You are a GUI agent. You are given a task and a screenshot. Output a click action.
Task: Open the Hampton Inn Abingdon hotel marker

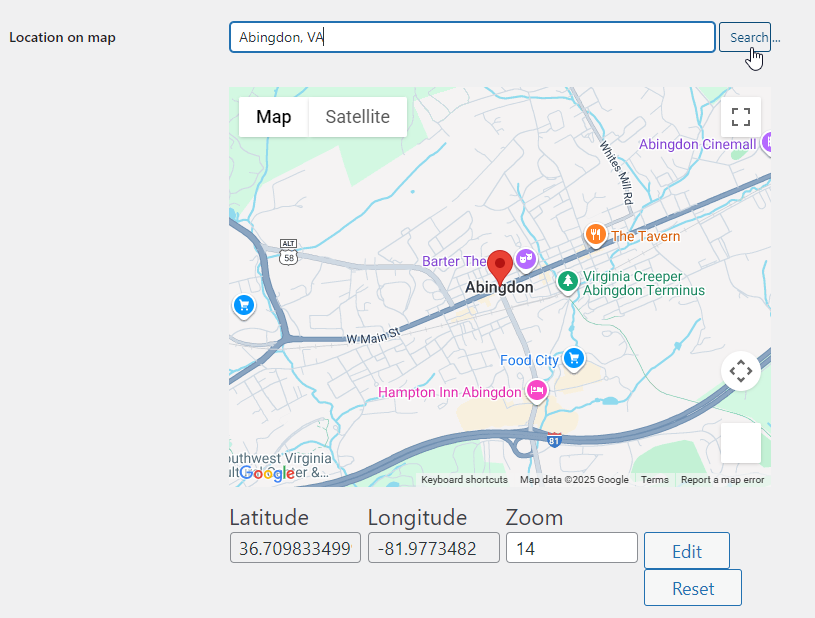tap(537, 391)
